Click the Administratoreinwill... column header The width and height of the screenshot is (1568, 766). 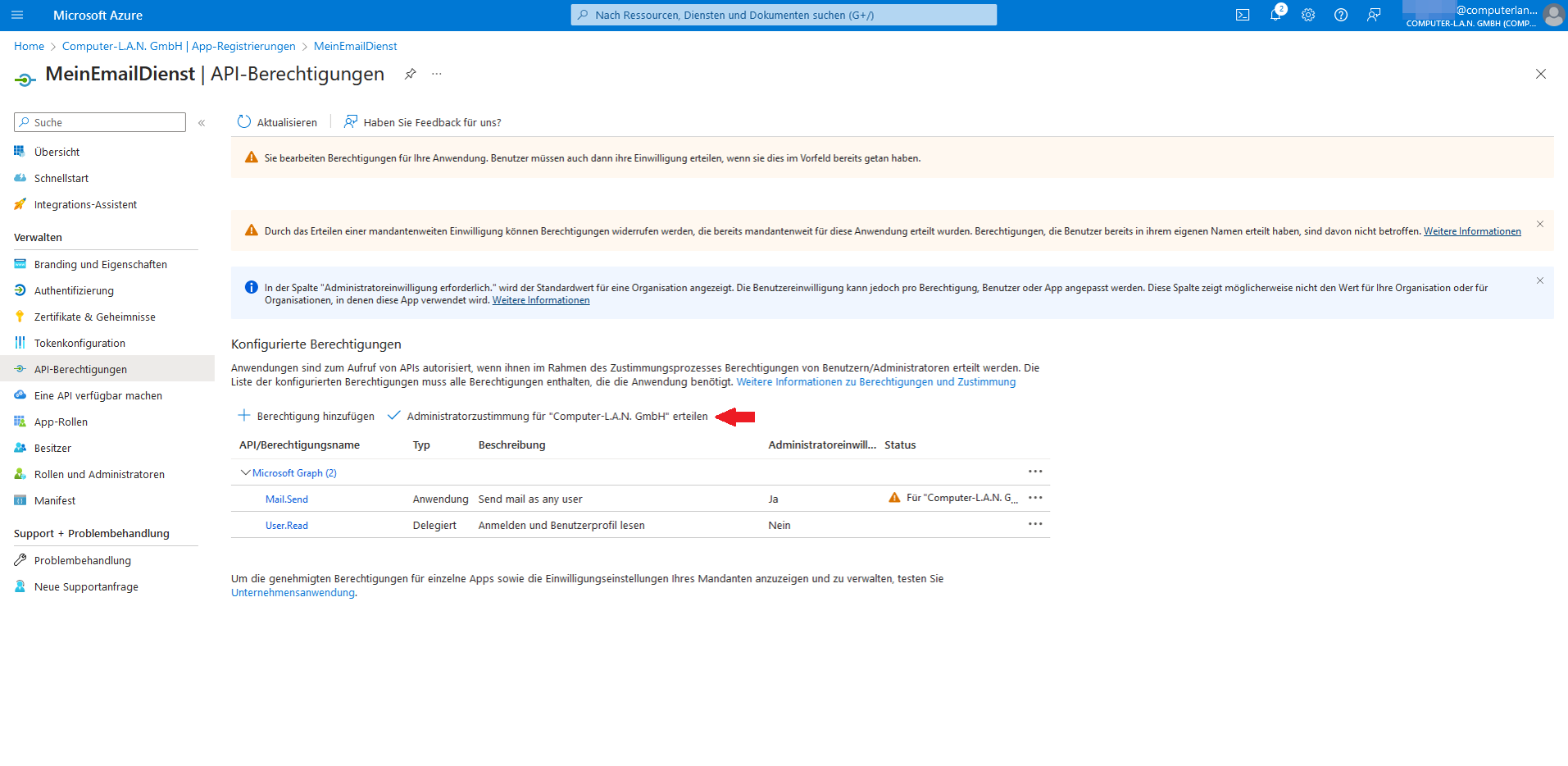pos(822,445)
